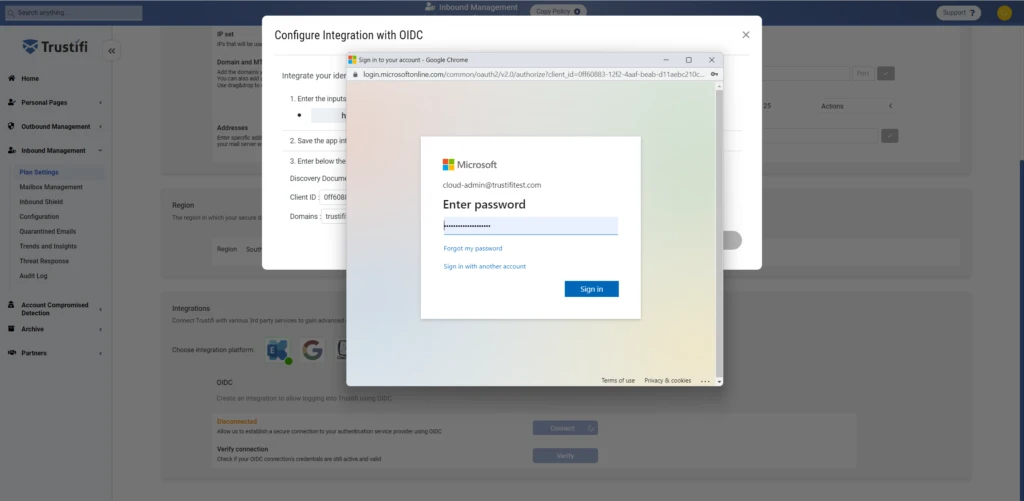
Task: Open Trends and Insights in sidebar
Action: click(x=48, y=246)
